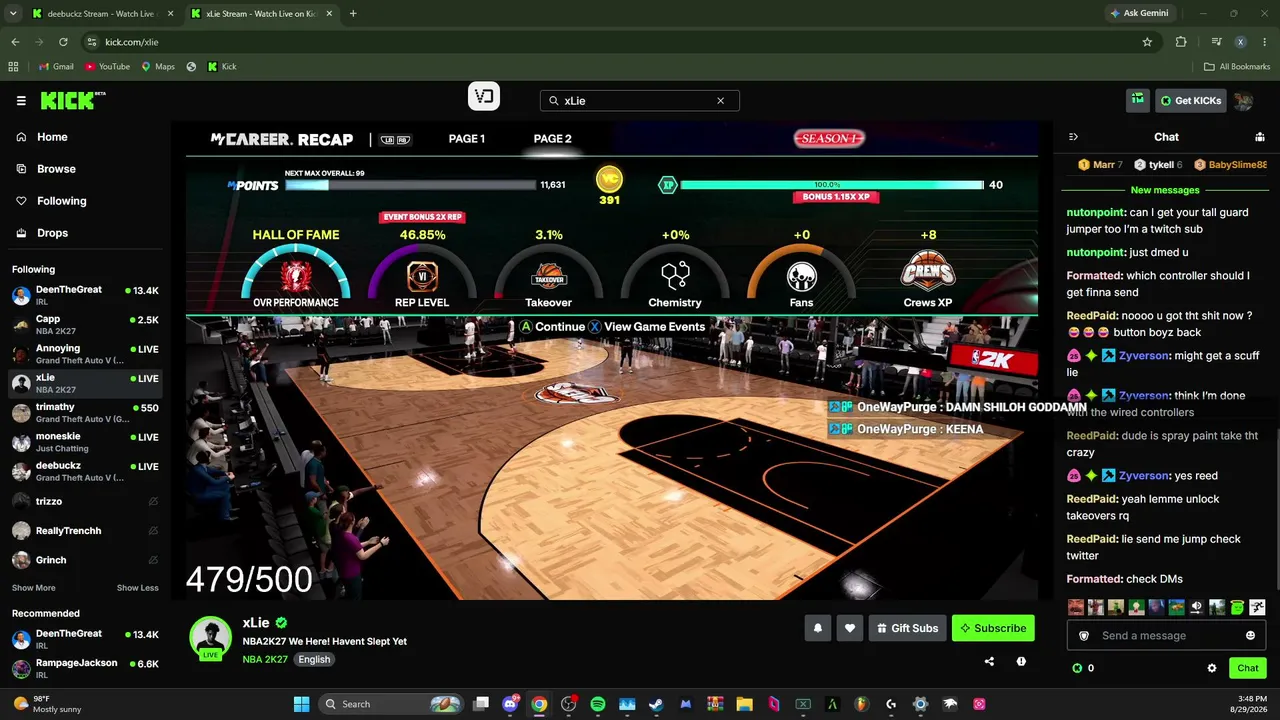Image resolution: width=1280 pixels, height=720 pixels.
Task: Open the Kick hamburger sidebar menu
Action: point(21,101)
